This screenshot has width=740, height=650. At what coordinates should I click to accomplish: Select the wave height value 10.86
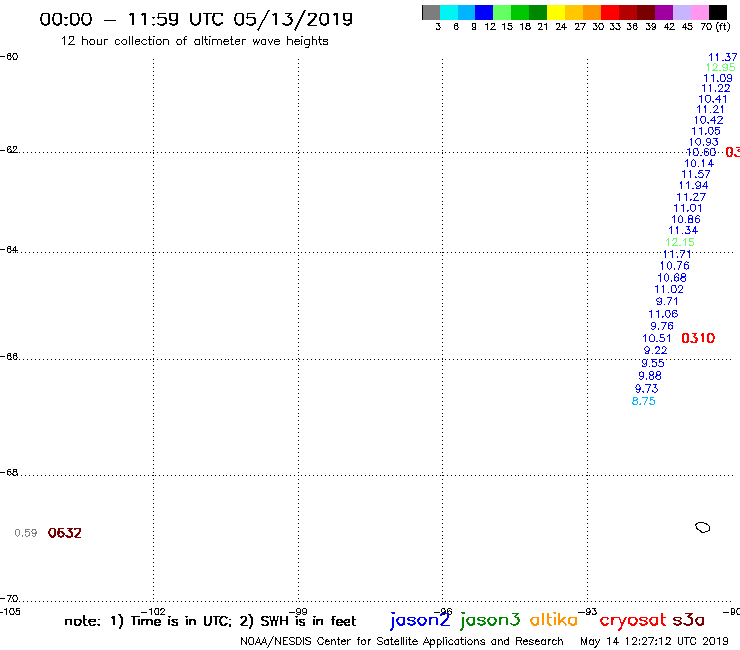coord(686,219)
